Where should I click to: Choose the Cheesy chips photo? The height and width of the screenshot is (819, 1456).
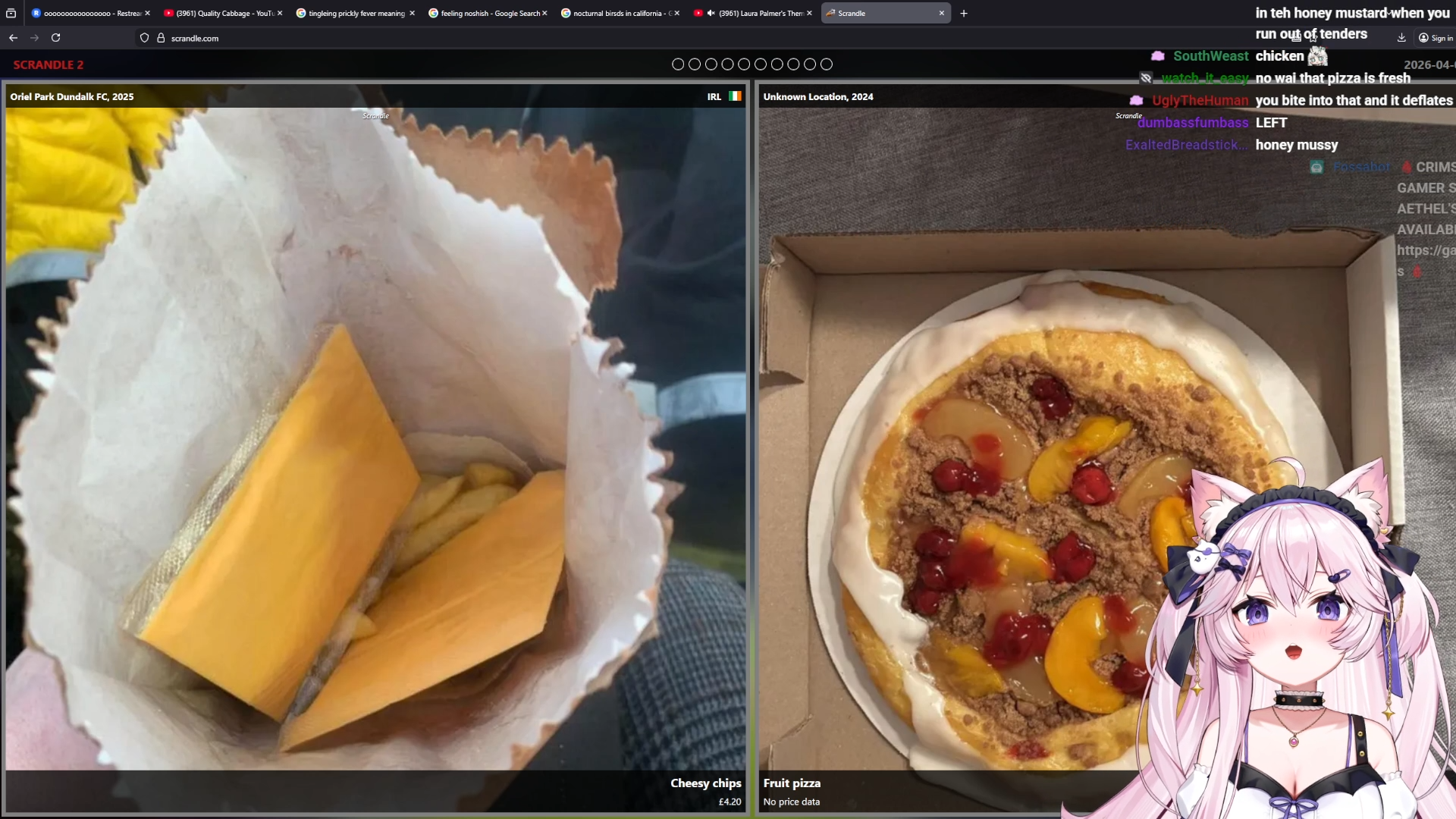(x=375, y=440)
